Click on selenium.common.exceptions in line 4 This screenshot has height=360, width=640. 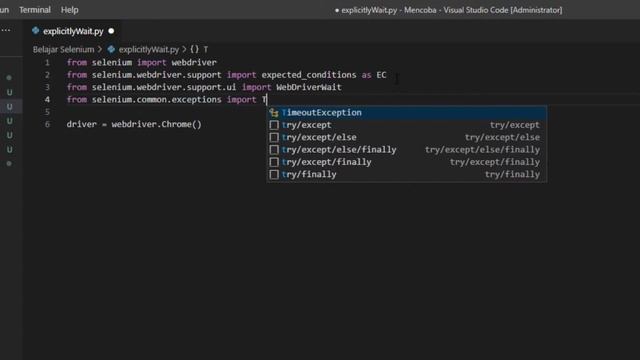[156, 100]
